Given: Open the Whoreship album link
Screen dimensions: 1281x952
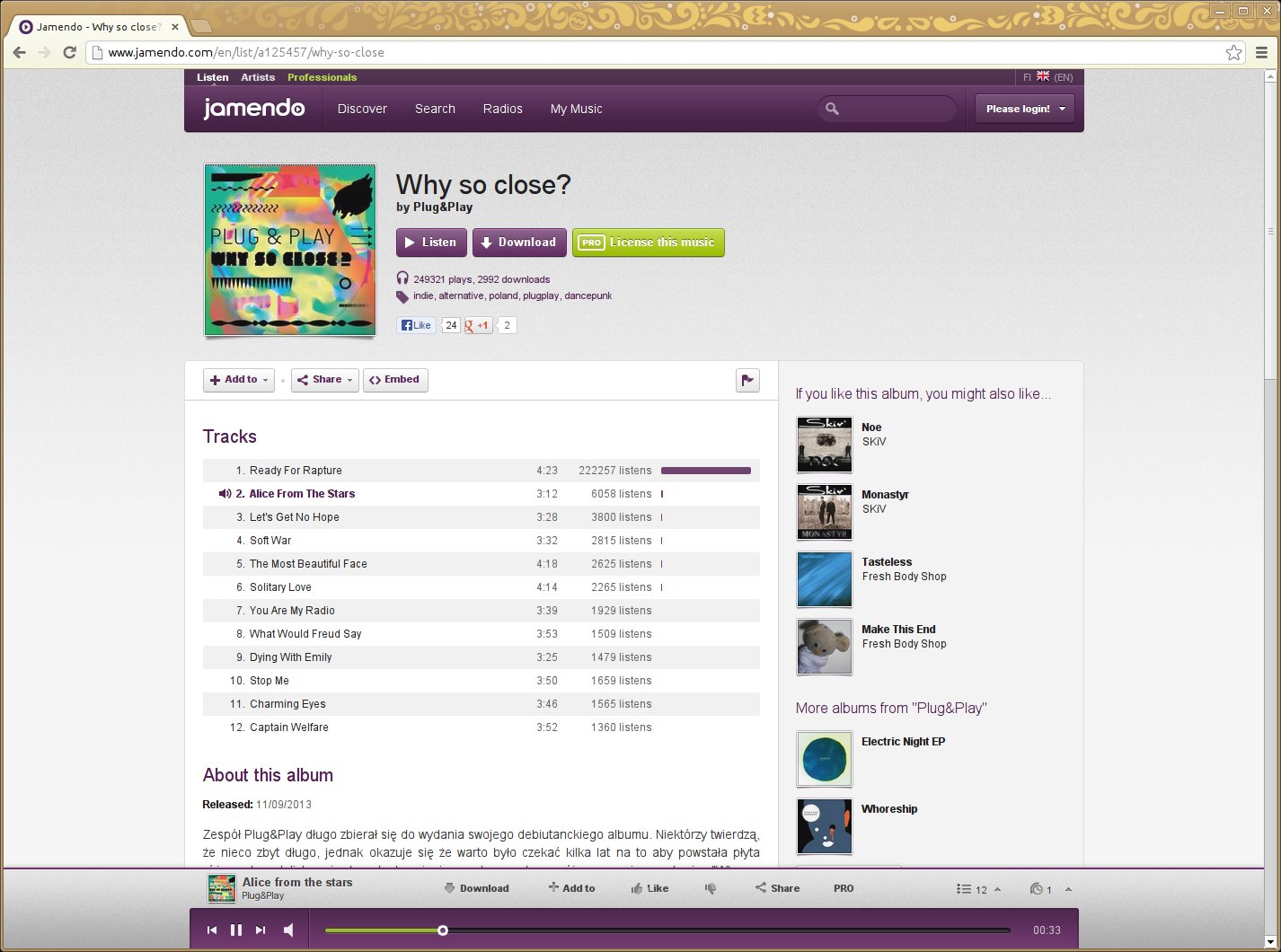Looking at the screenshot, I should pyautogui.click(x=889, y=809).
